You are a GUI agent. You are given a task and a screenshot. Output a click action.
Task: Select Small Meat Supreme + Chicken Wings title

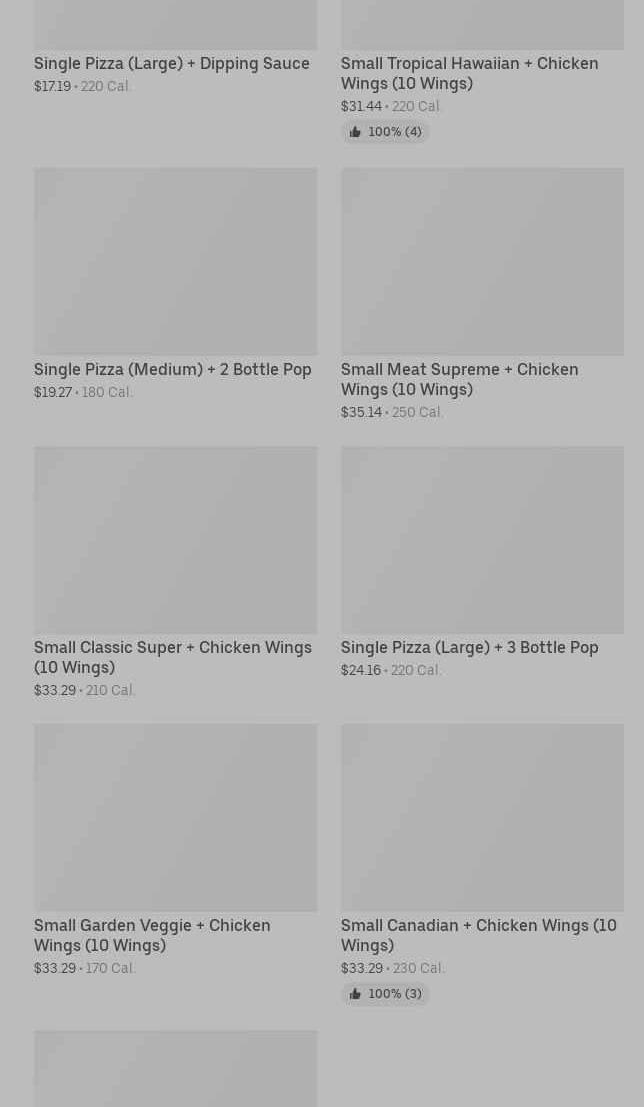click(460, 379)
